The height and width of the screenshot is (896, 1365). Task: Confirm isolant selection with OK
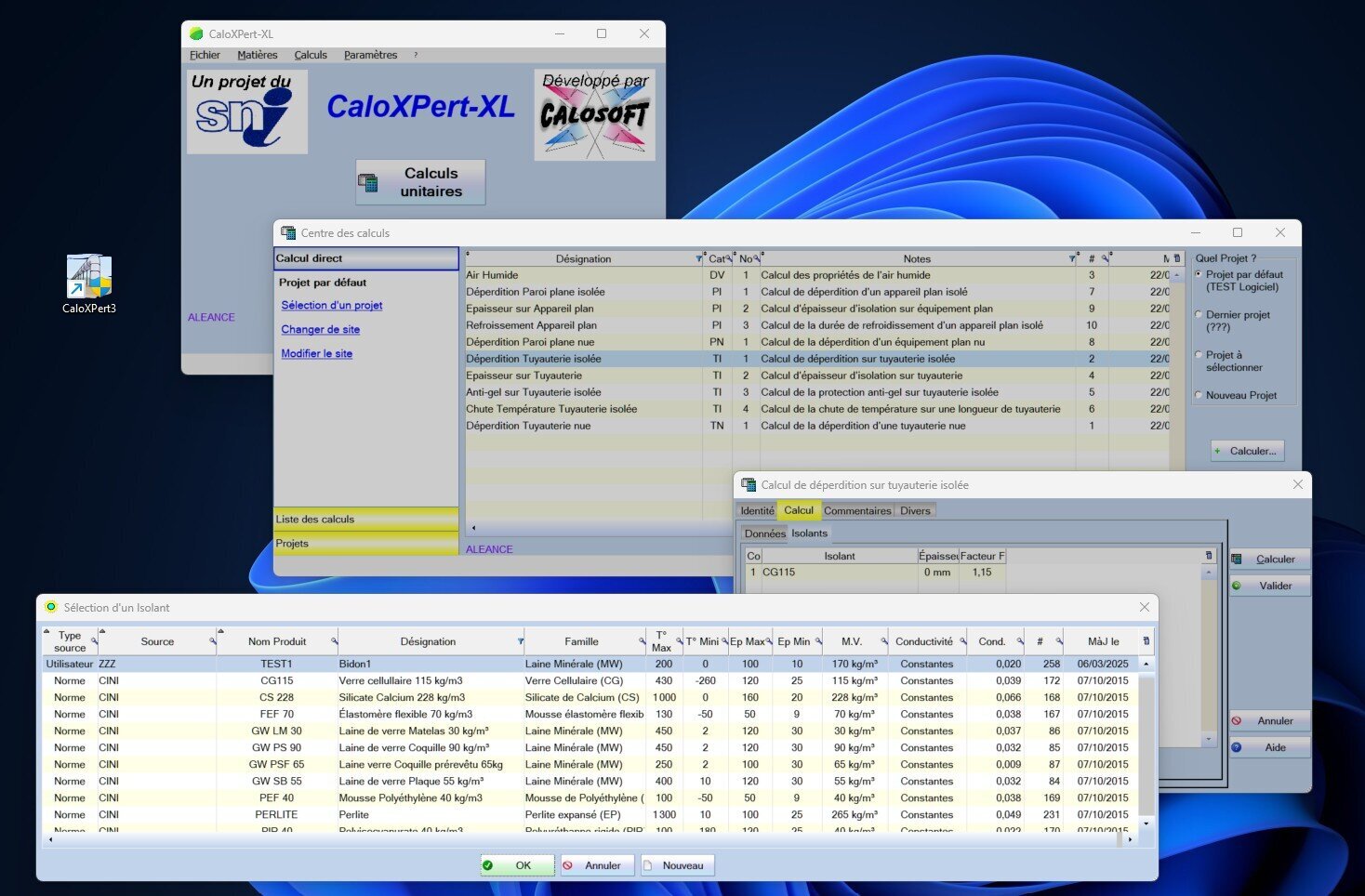517,865
